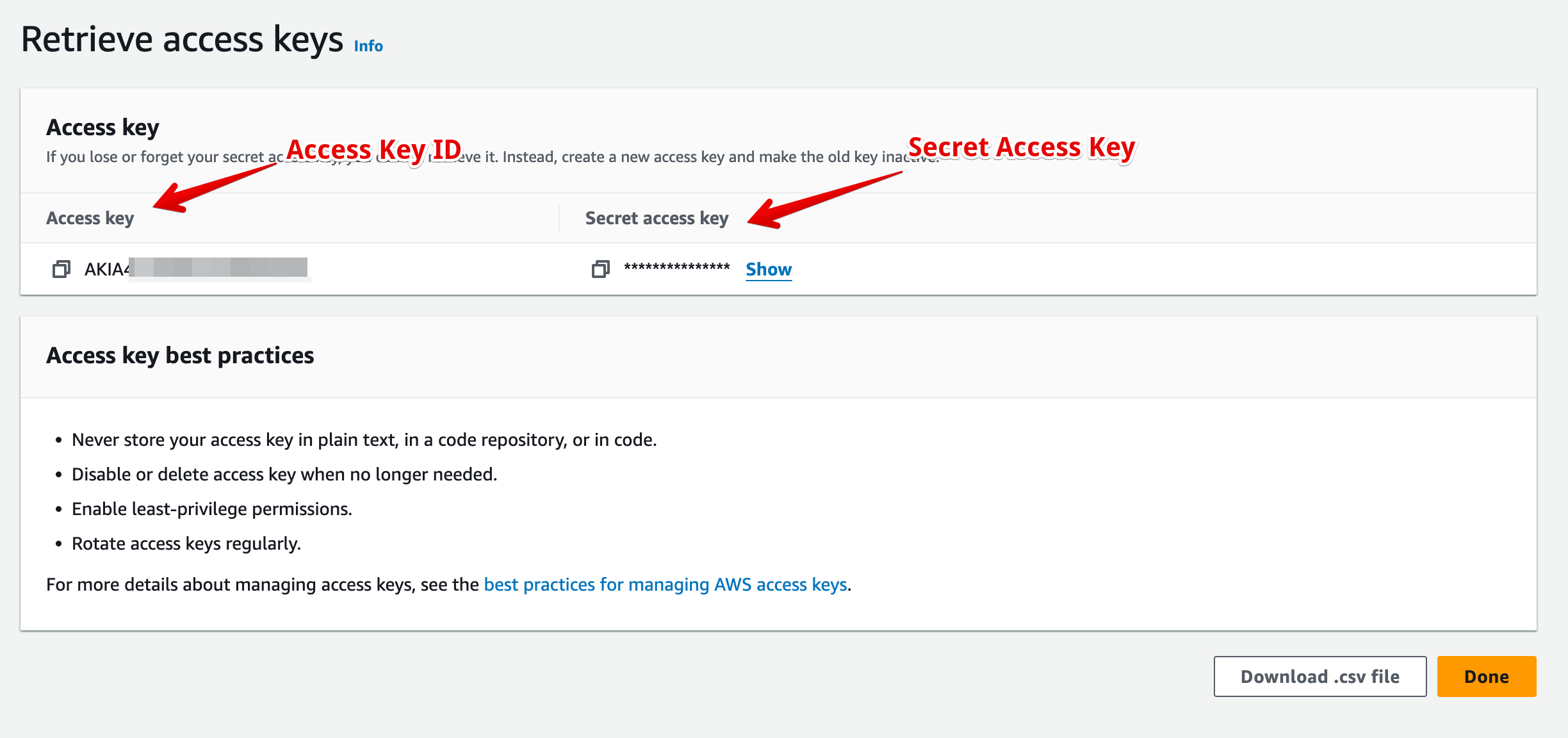Click the Secret access key column header
The height and width of the screenshot is (738, 1568).
coord(657,218)
